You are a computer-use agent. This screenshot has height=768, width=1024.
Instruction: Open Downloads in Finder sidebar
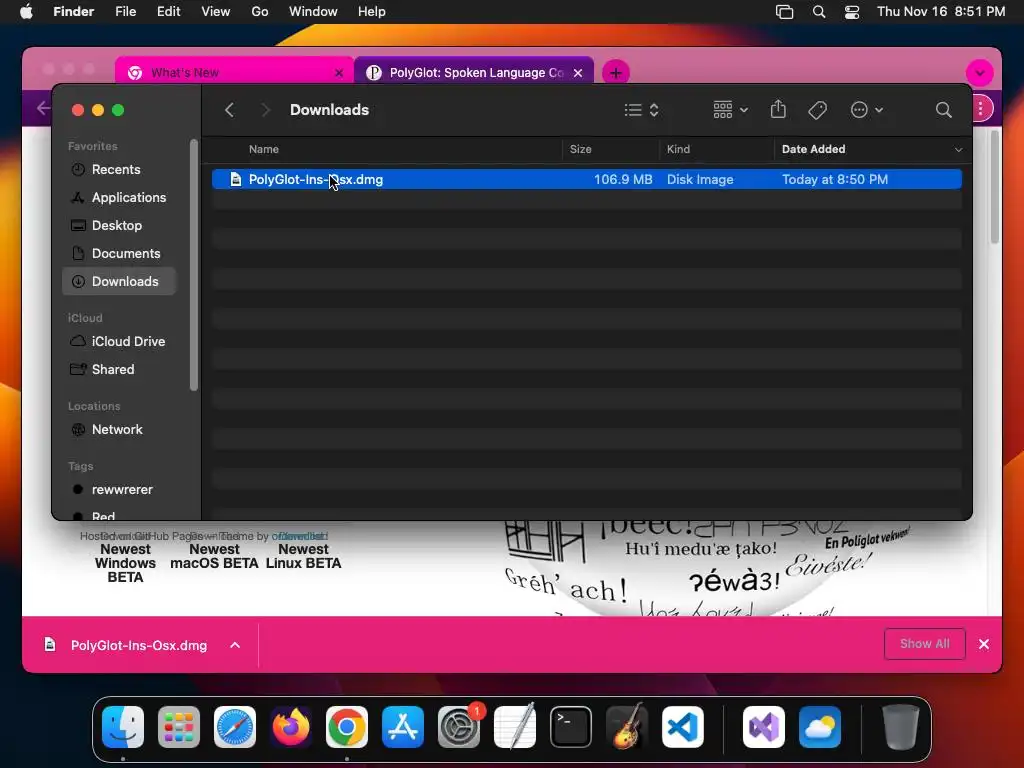coord(120,281)
